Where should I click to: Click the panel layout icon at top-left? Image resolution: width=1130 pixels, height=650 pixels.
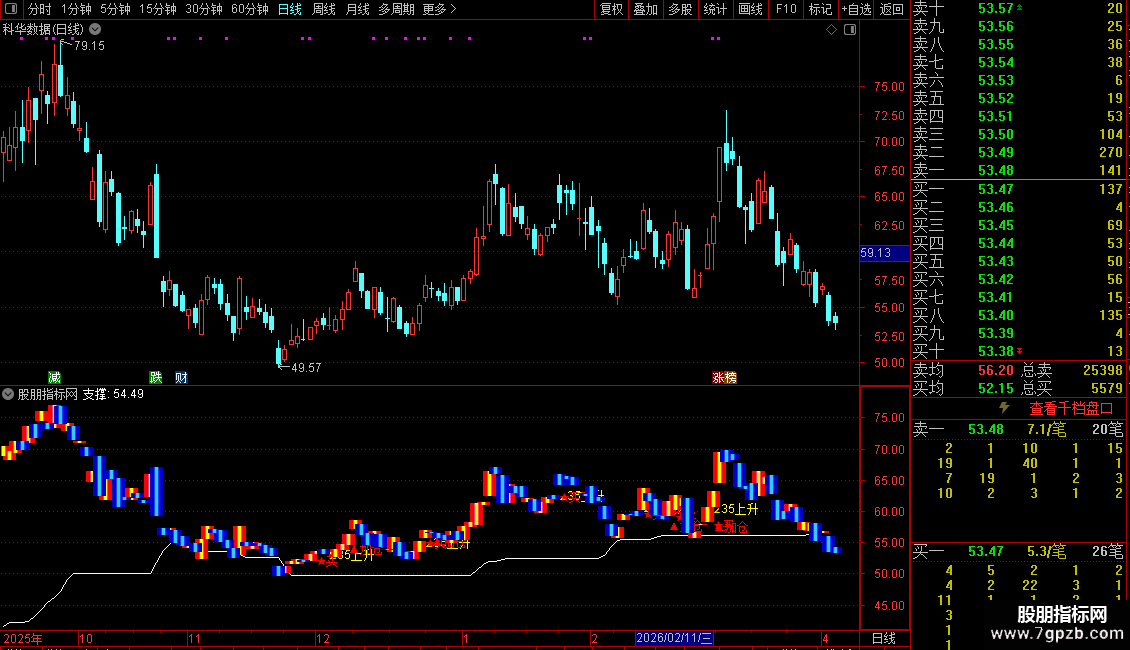[11, 9]
